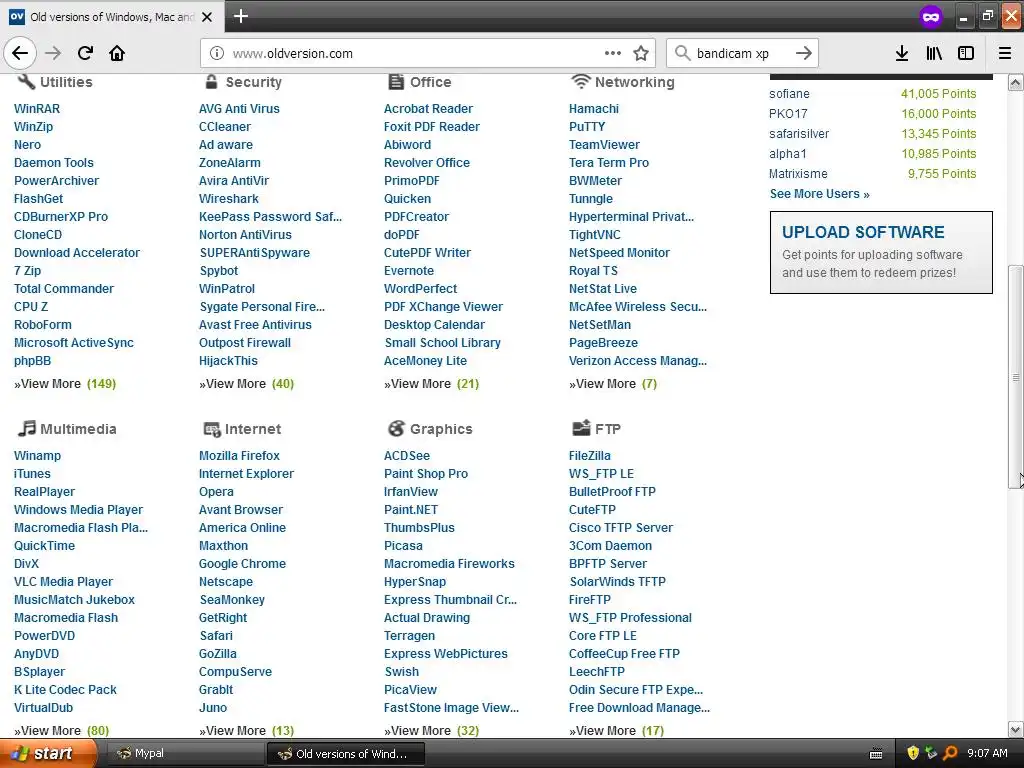Go back to the previous page
The image size is (1024, 768).
coord(20,53)
